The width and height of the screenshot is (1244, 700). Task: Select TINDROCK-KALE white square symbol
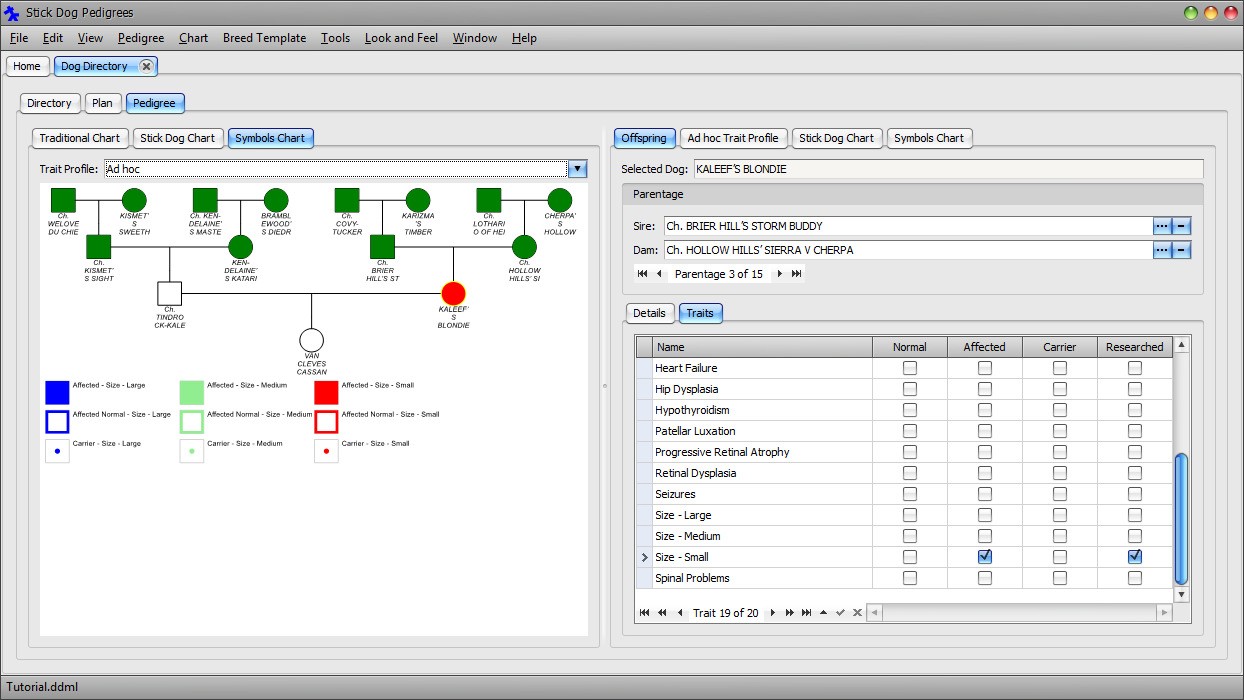point(170,293)
